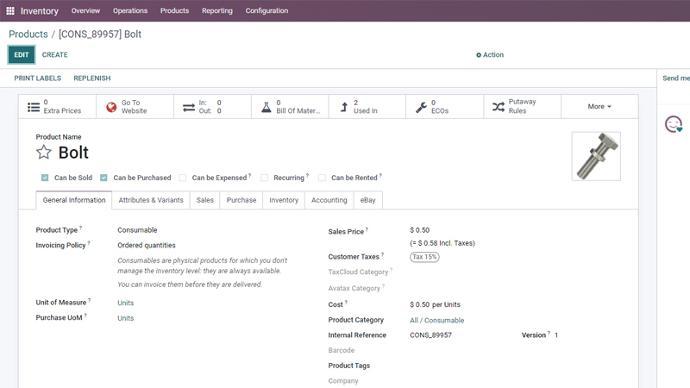Open the Units link for Unit of Measure
The height and width of the screenshot is (388, 690).
tap(125, 303)
